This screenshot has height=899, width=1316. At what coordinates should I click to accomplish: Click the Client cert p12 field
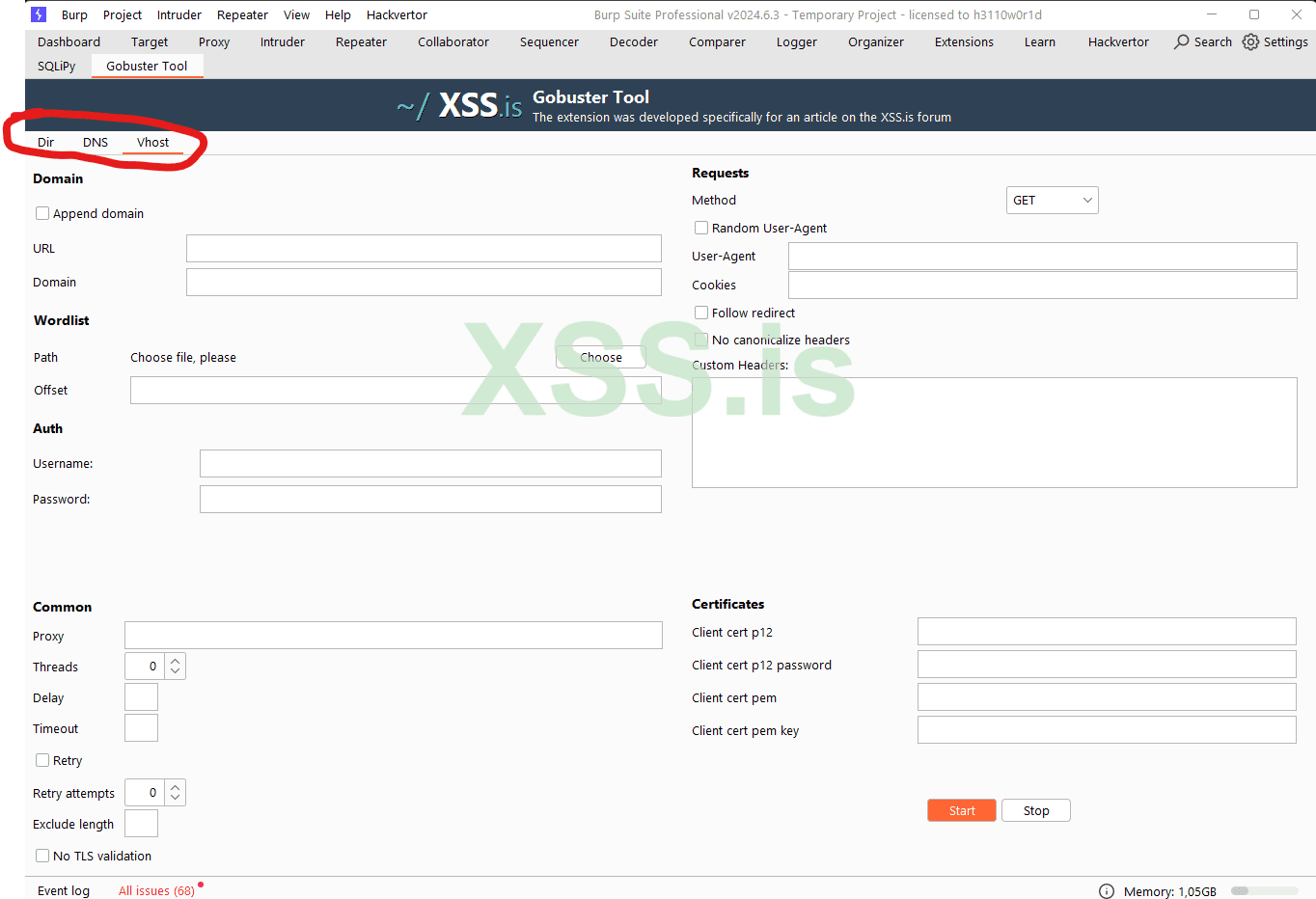(x=1107, y=631)
